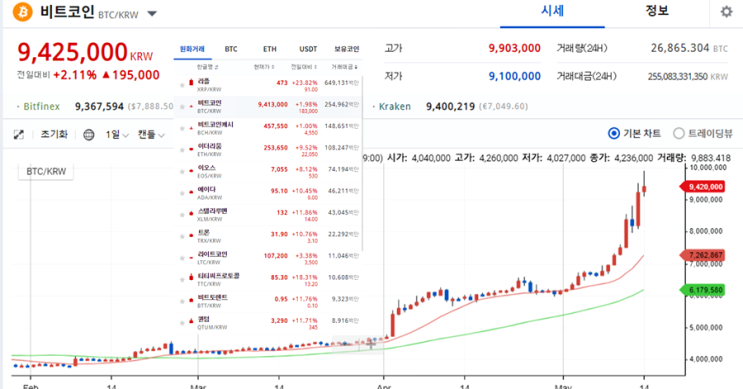Screen dimensions: 743x389
Task: Click the red 9,420,000 price axis label
Action: pyautogui.click(x=703, y=187)
